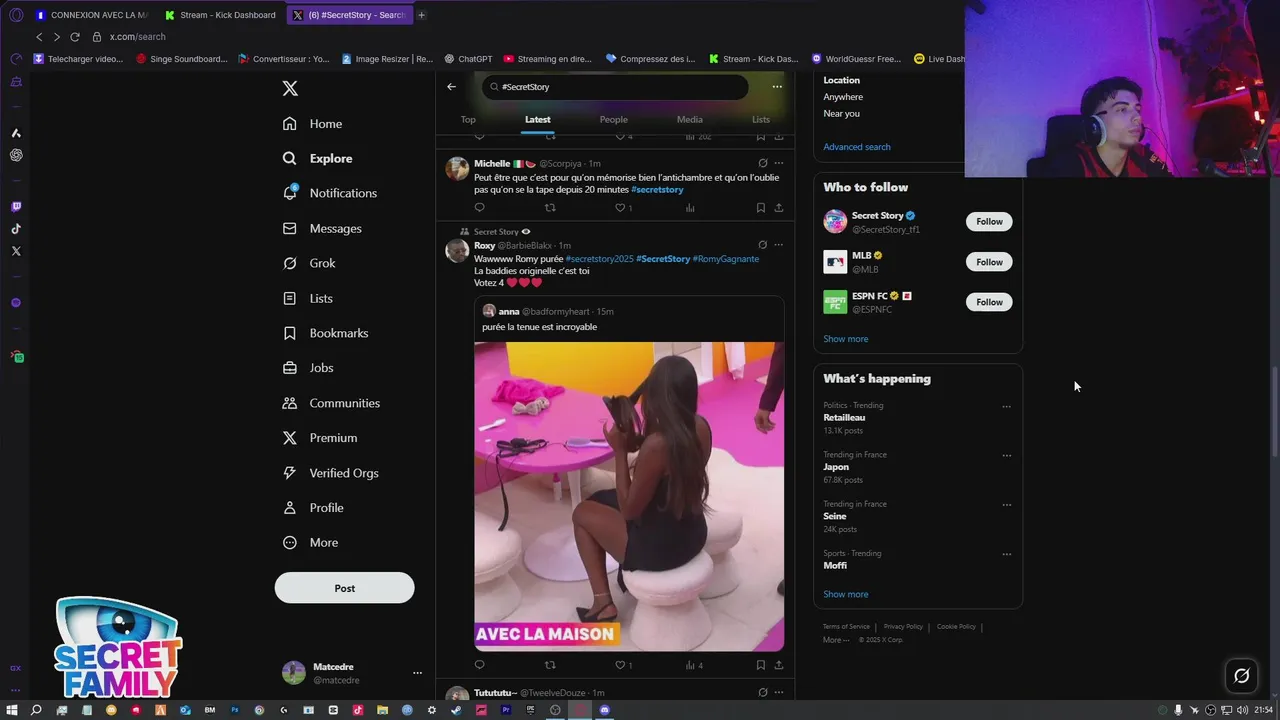
Task: Open ChatGPT bookmark in bookmarks bar
Action: pyautogui.click(x=468, y=59)
